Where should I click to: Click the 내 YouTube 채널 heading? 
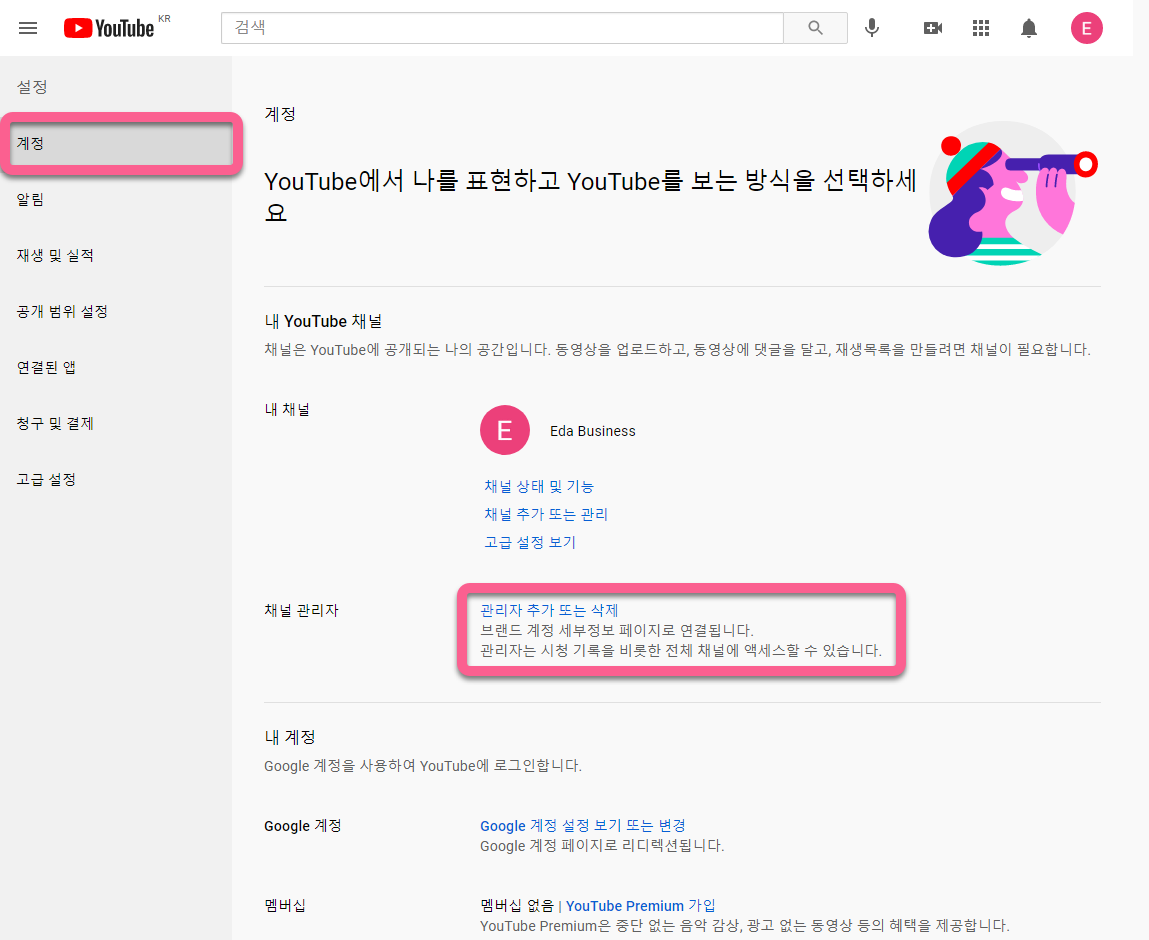point(323,321)
